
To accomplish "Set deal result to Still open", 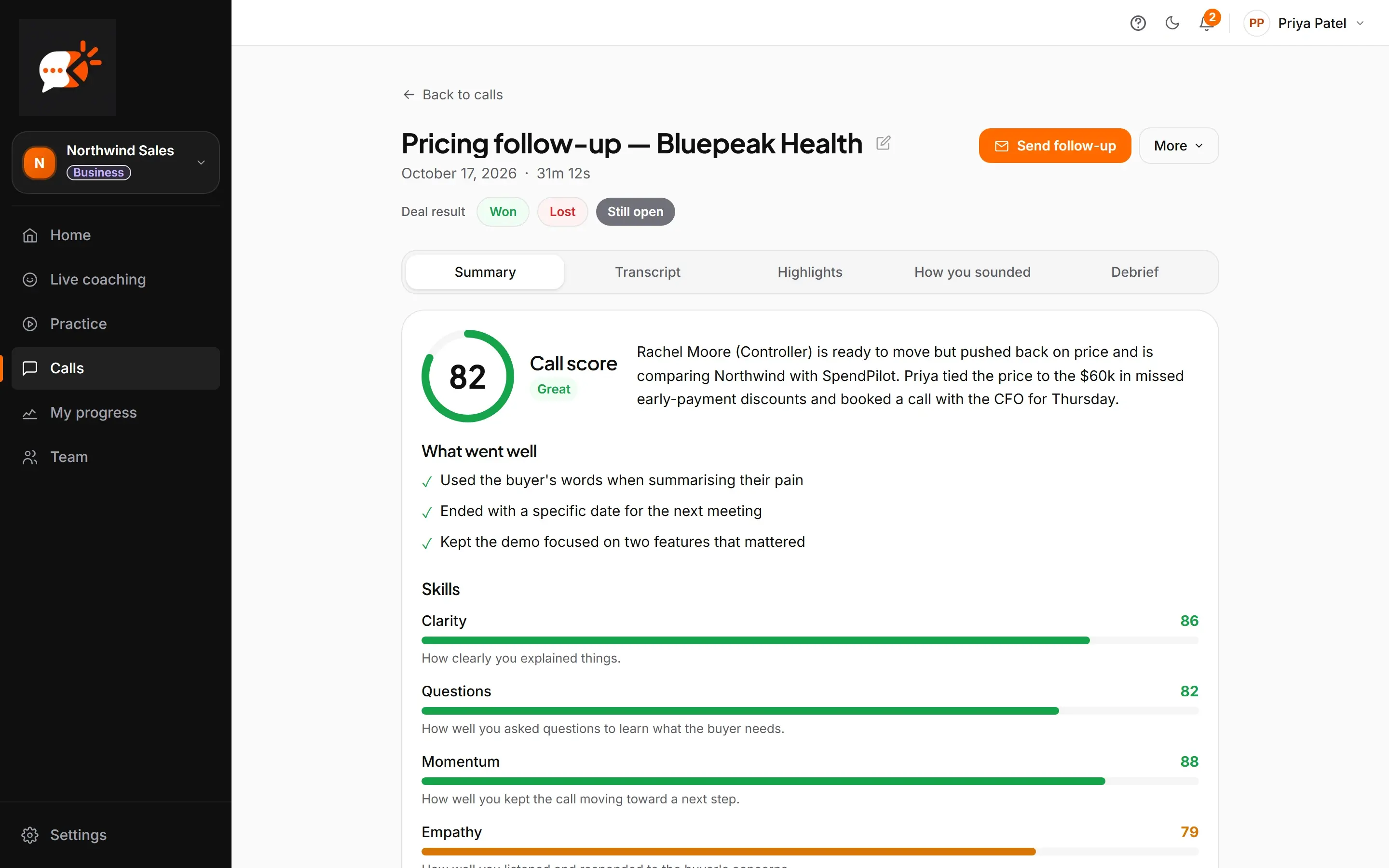I will coord(635,212).
